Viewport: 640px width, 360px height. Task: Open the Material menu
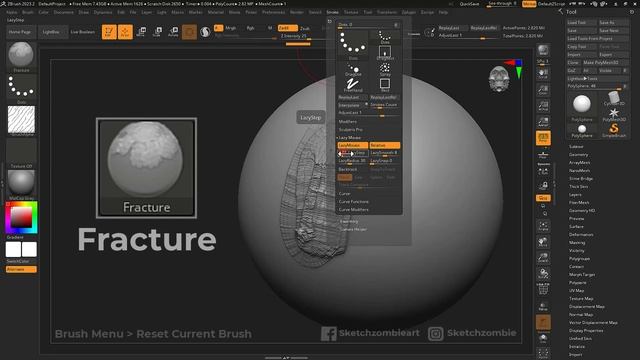216,12
